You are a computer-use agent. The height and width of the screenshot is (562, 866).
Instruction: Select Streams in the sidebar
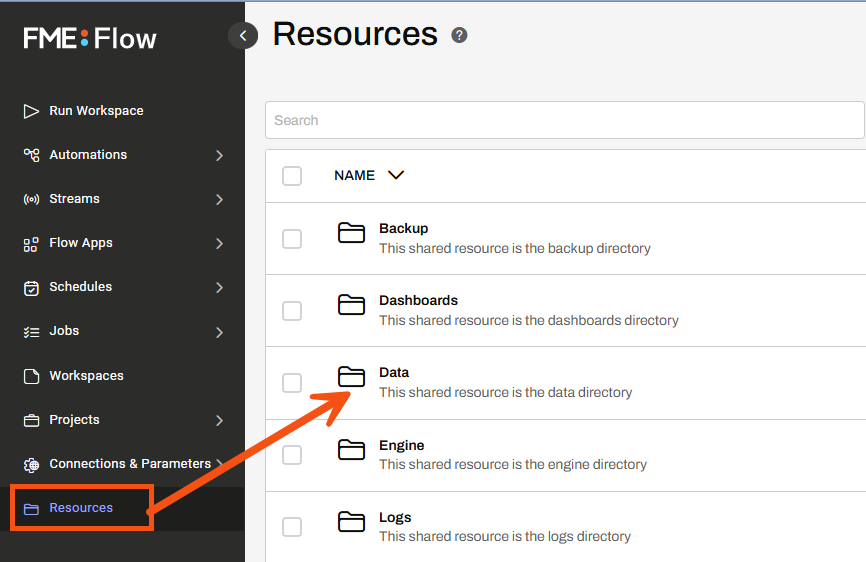(x=74, y=199)
